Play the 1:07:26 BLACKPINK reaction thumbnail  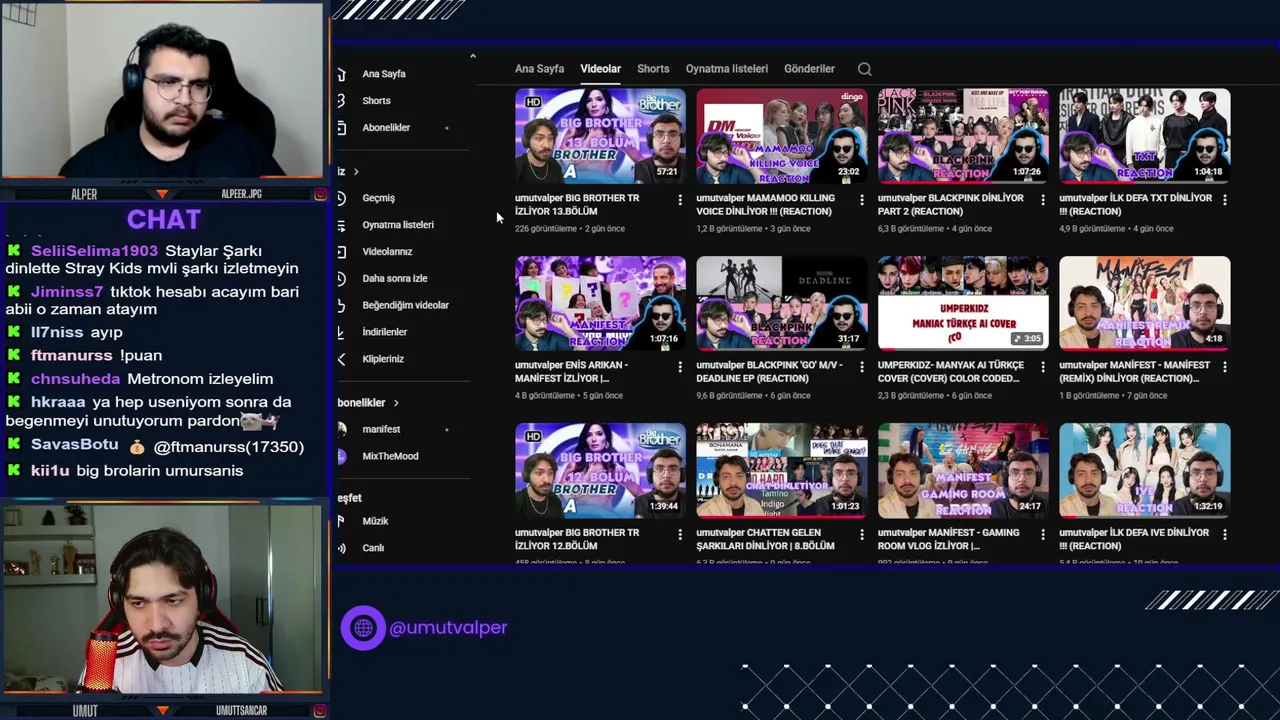[x=963, y=136]
